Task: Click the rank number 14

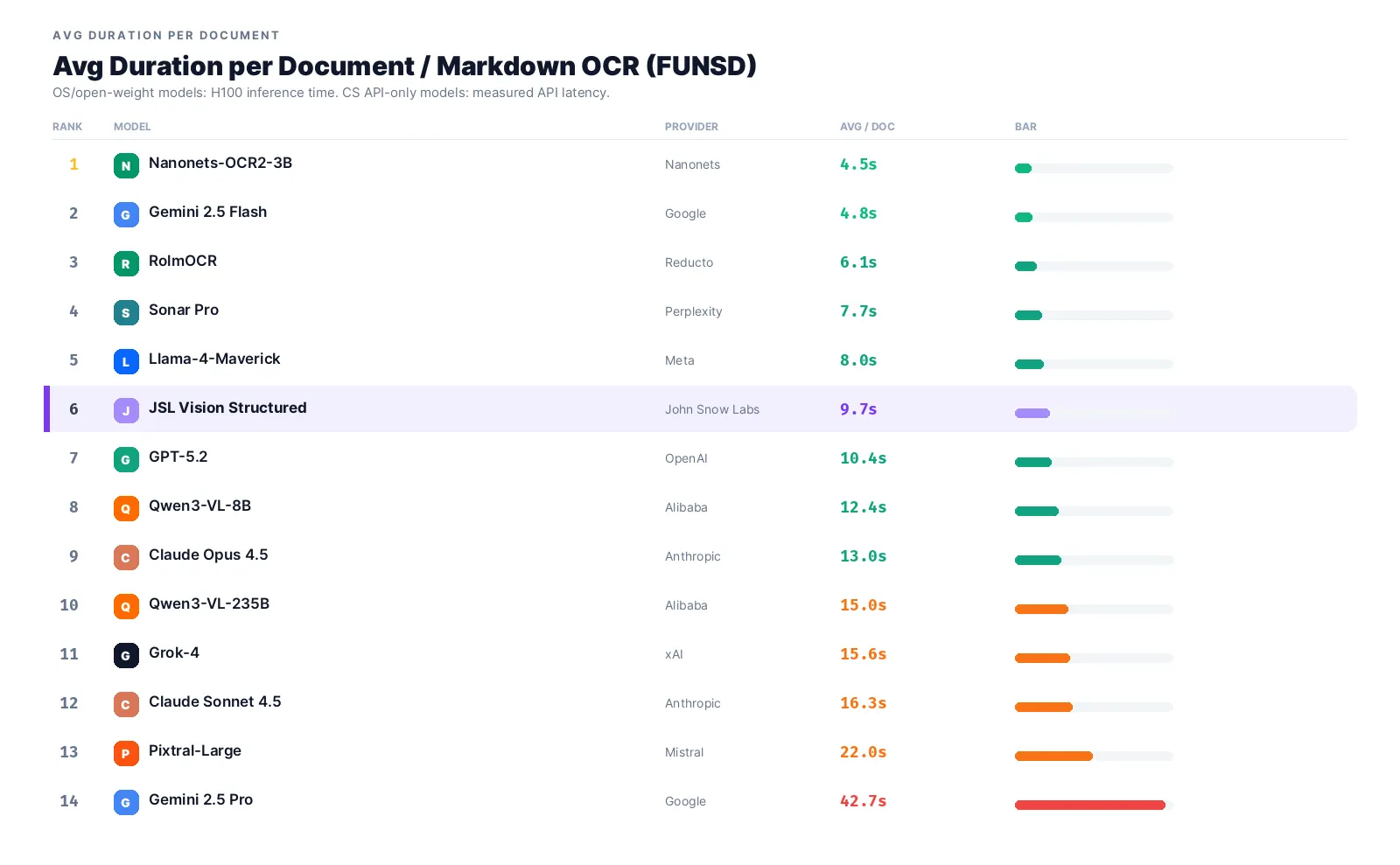Action: tap(69, 801)
